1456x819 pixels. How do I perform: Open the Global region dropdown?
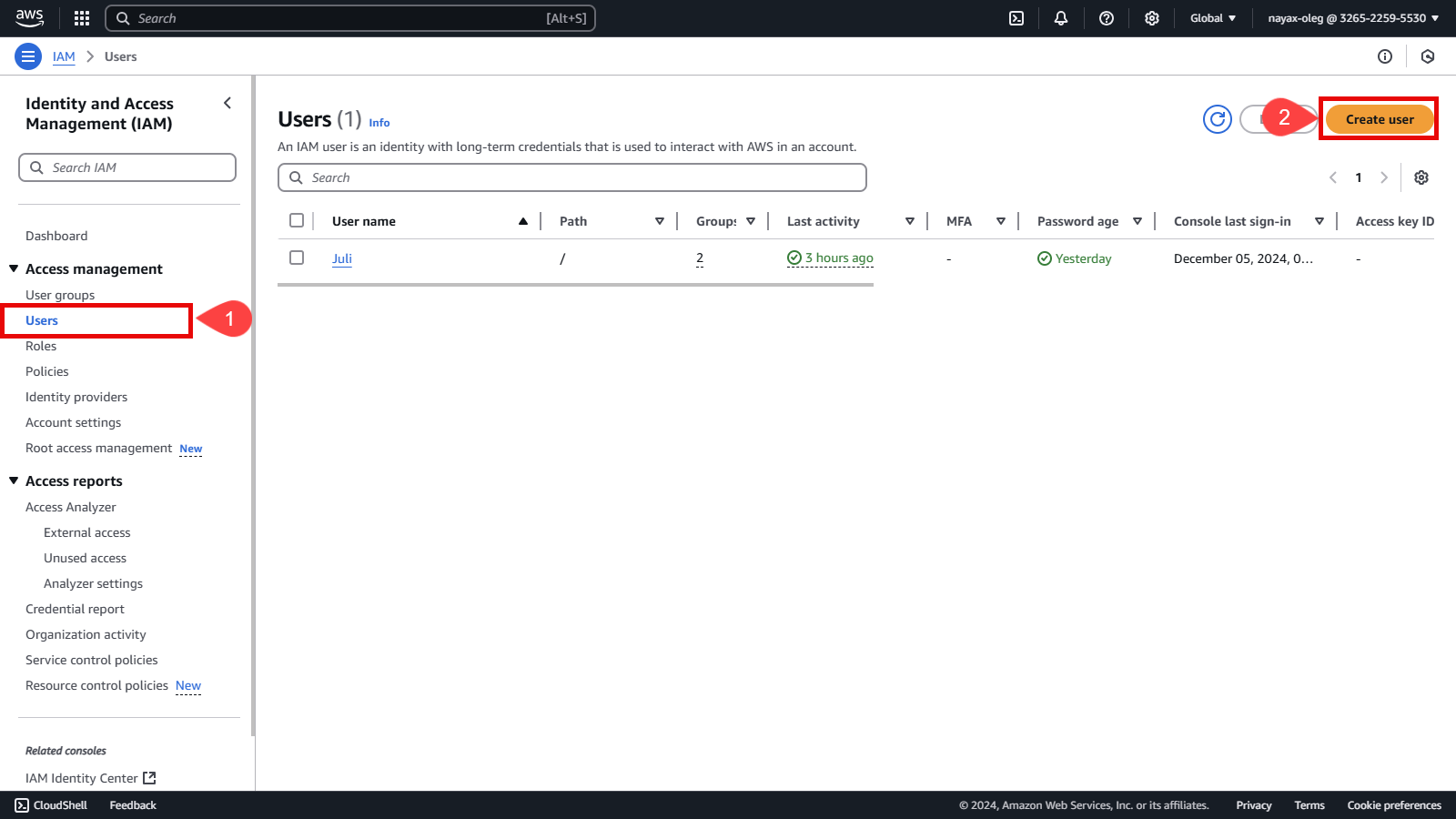pyautogui.click(x=1213, y=18)
